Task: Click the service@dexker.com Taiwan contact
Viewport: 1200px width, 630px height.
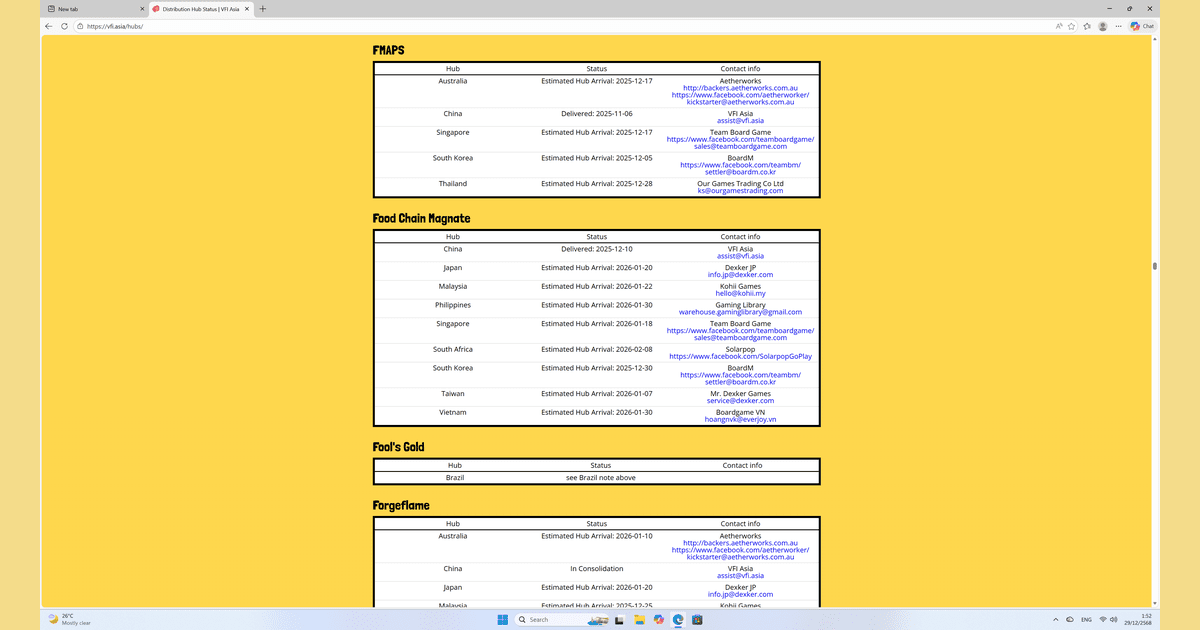Action: pyautogui.click(x=740, y=401)
